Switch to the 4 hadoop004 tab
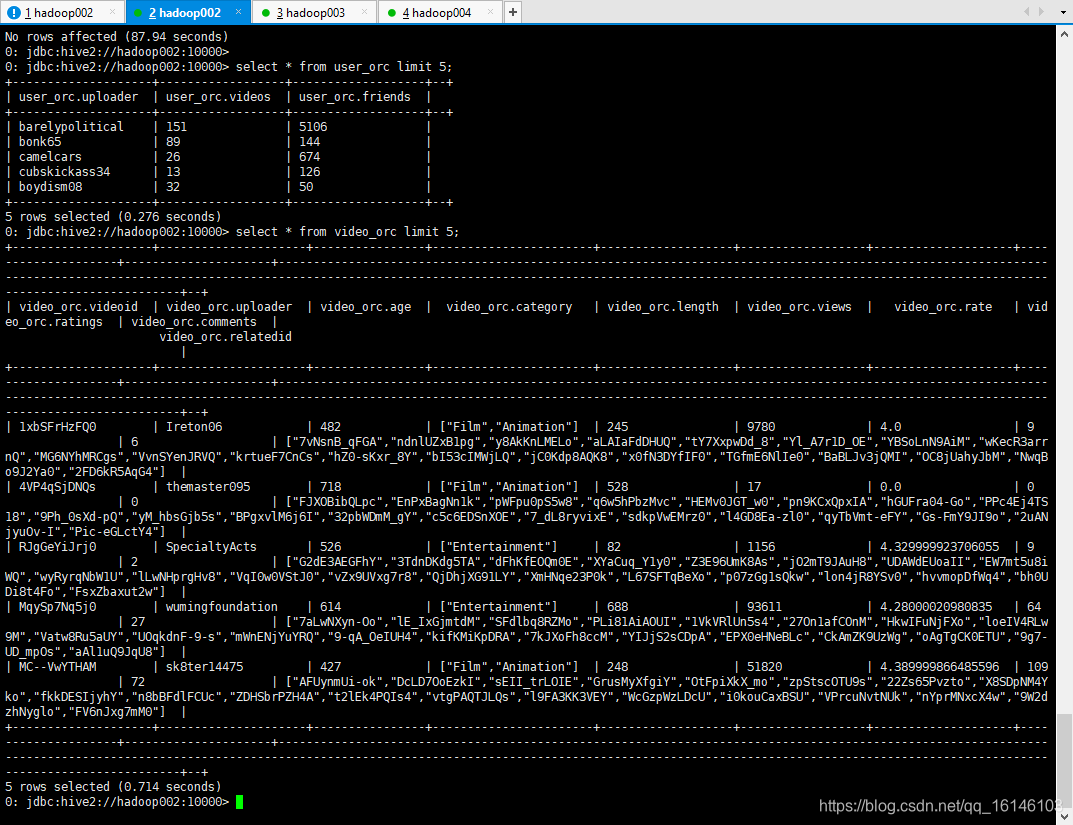This screenshot has width=1073, height=825. point(439,12)
